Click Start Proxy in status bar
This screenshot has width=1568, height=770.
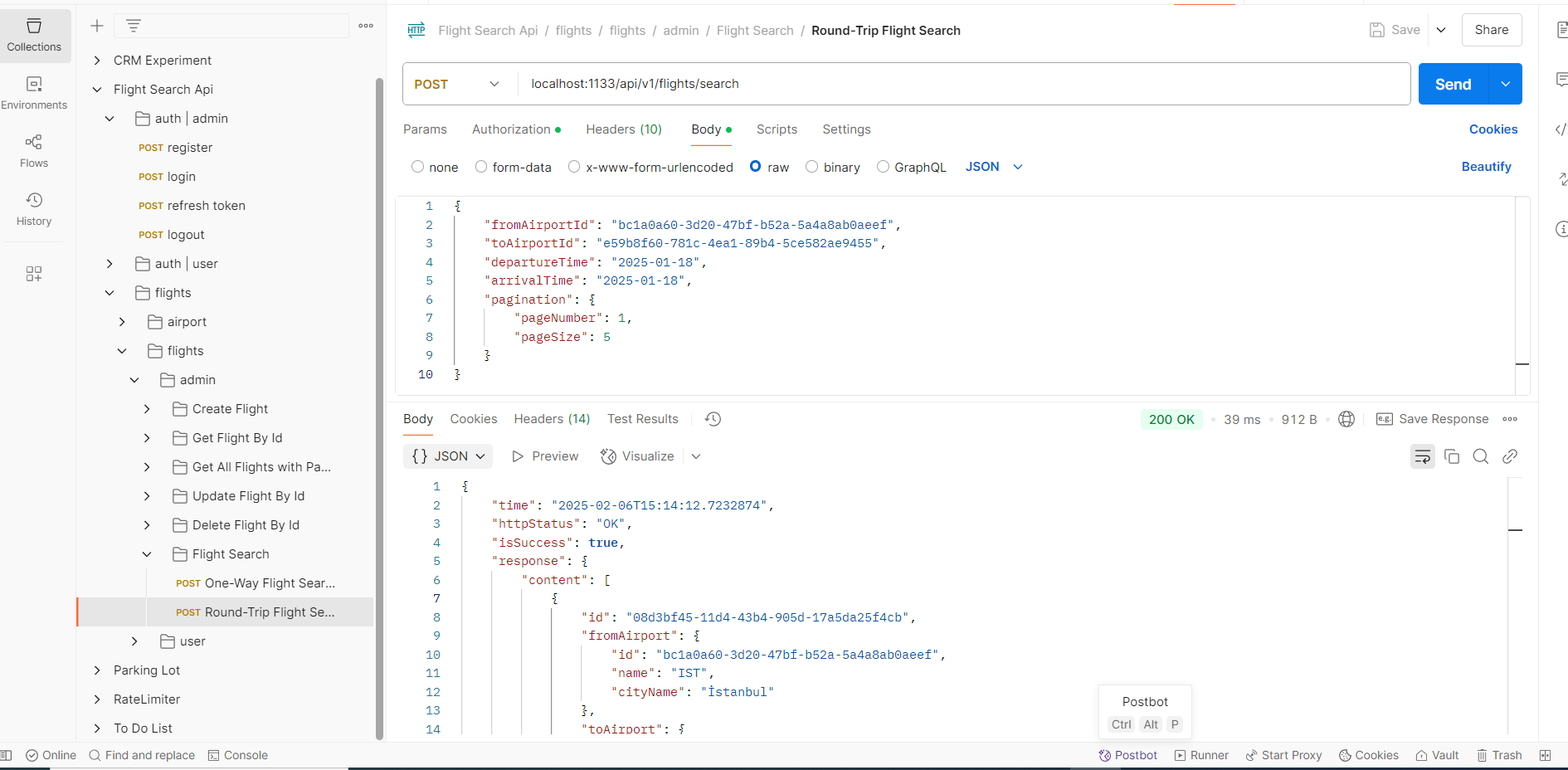click(1283, 755)
